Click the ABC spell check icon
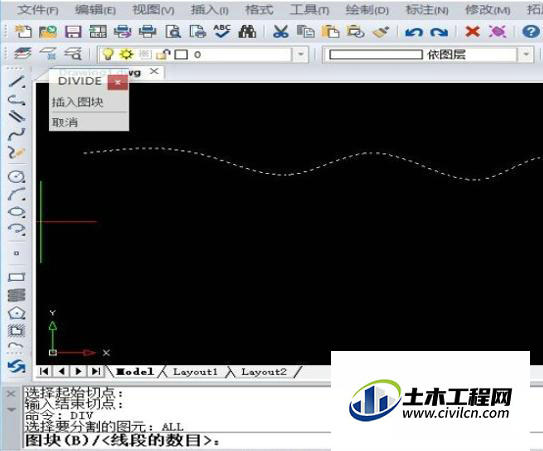Image resolution: width=543 pixels, height=451 pixels. click(x=222, y=31)
